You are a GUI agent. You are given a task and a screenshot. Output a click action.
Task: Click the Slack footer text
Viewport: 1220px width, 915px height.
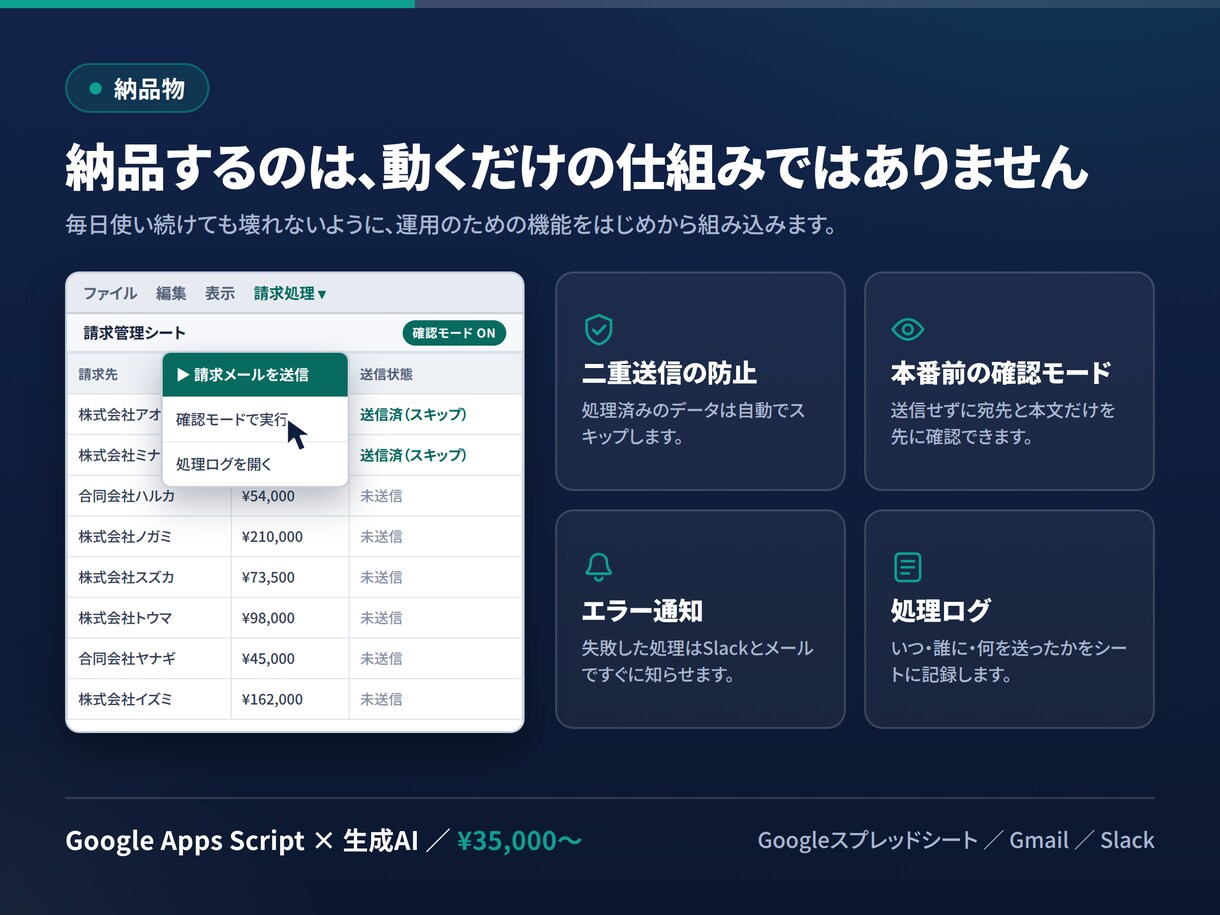click(x=1127, y=840)
